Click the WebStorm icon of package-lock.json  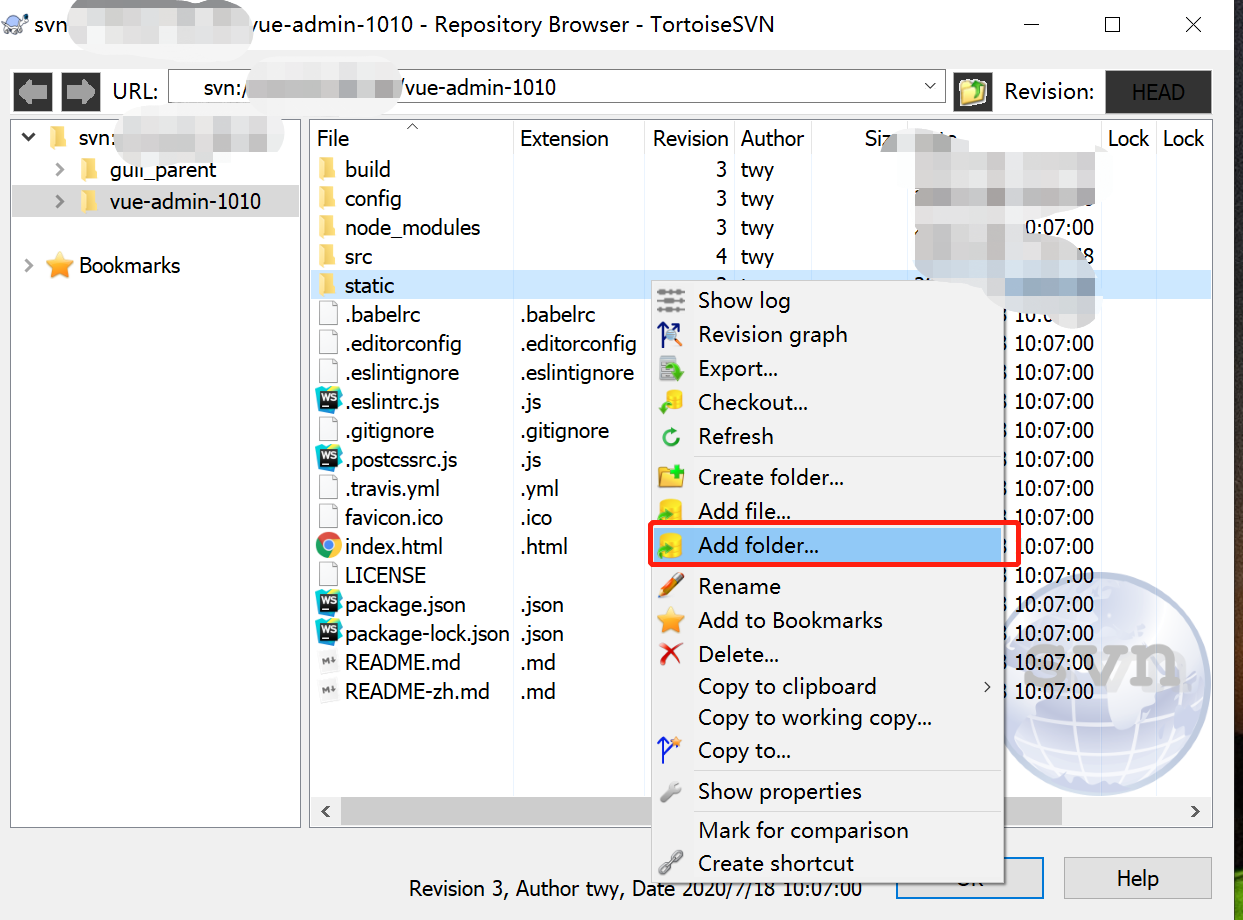329,633
